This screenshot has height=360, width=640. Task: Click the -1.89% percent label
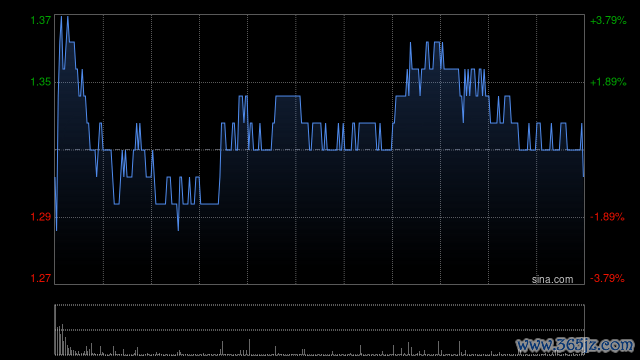607,217
